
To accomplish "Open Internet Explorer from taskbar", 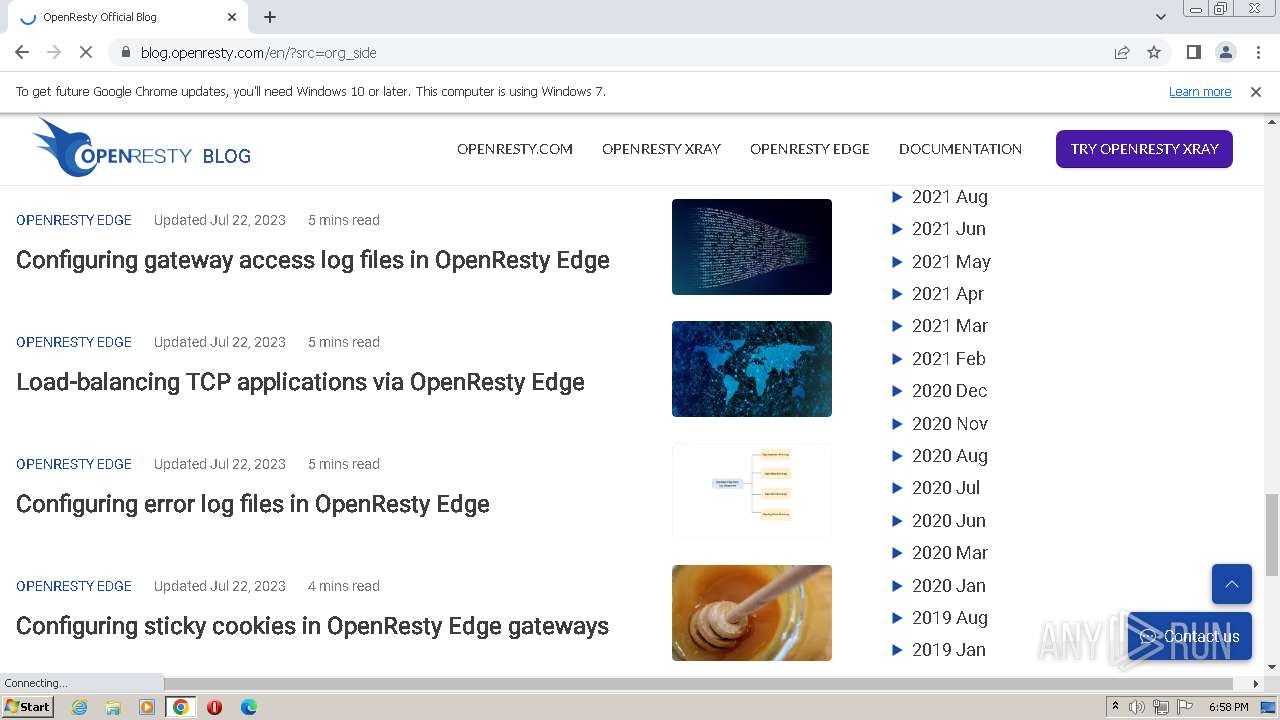I will [79, 707].
